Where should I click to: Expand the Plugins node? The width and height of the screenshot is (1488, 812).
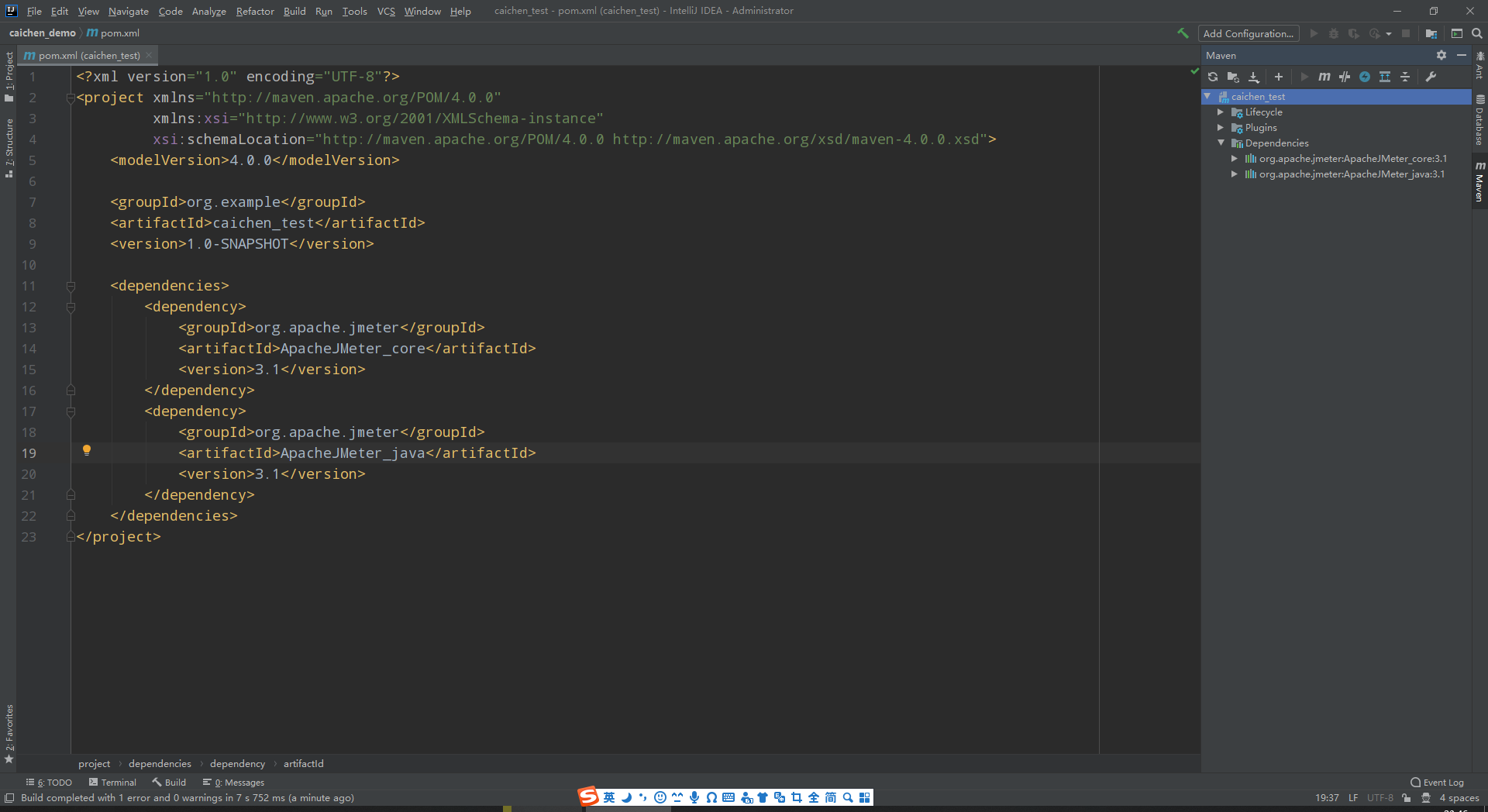pyautogui.click(x=1221, y=128)
